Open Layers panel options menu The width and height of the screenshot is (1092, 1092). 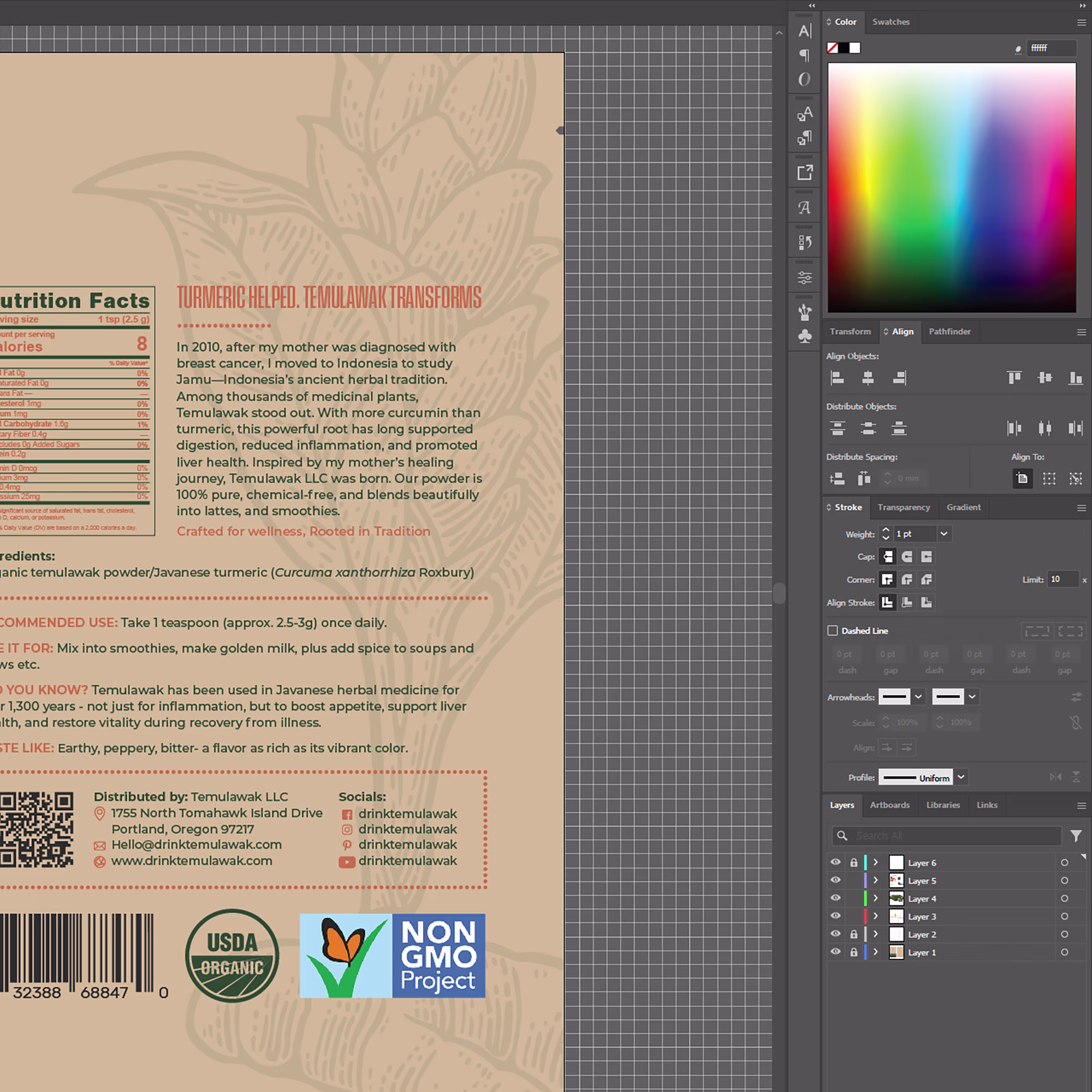(x=1081, y=805)
